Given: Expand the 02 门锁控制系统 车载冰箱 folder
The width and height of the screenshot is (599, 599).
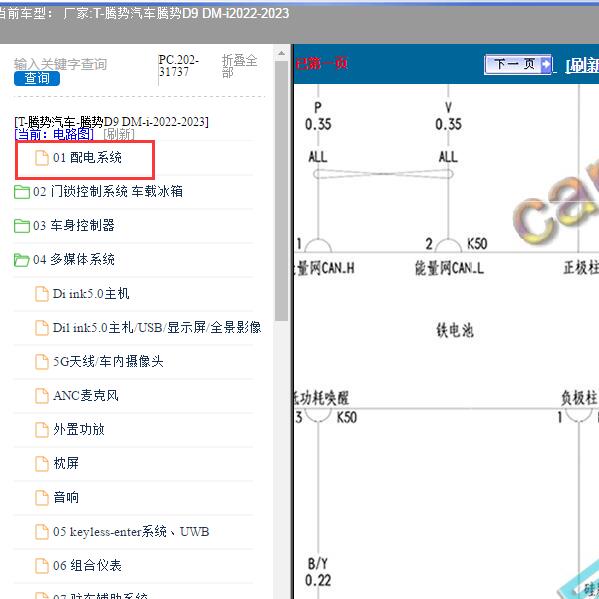Looking at the screenshot, I should (108, 191).
